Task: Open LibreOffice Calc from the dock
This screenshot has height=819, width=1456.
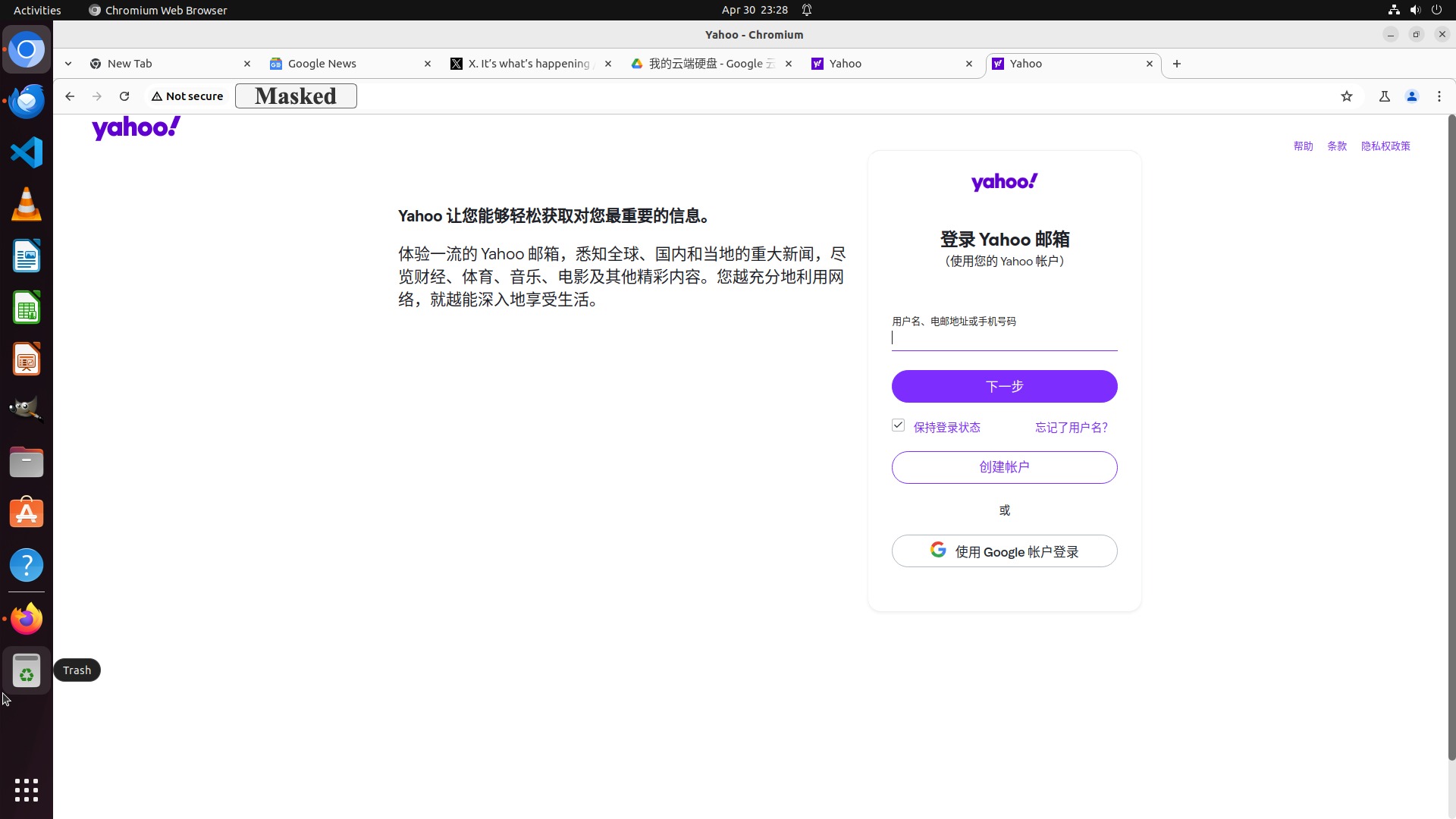Action: click(27, 307)
